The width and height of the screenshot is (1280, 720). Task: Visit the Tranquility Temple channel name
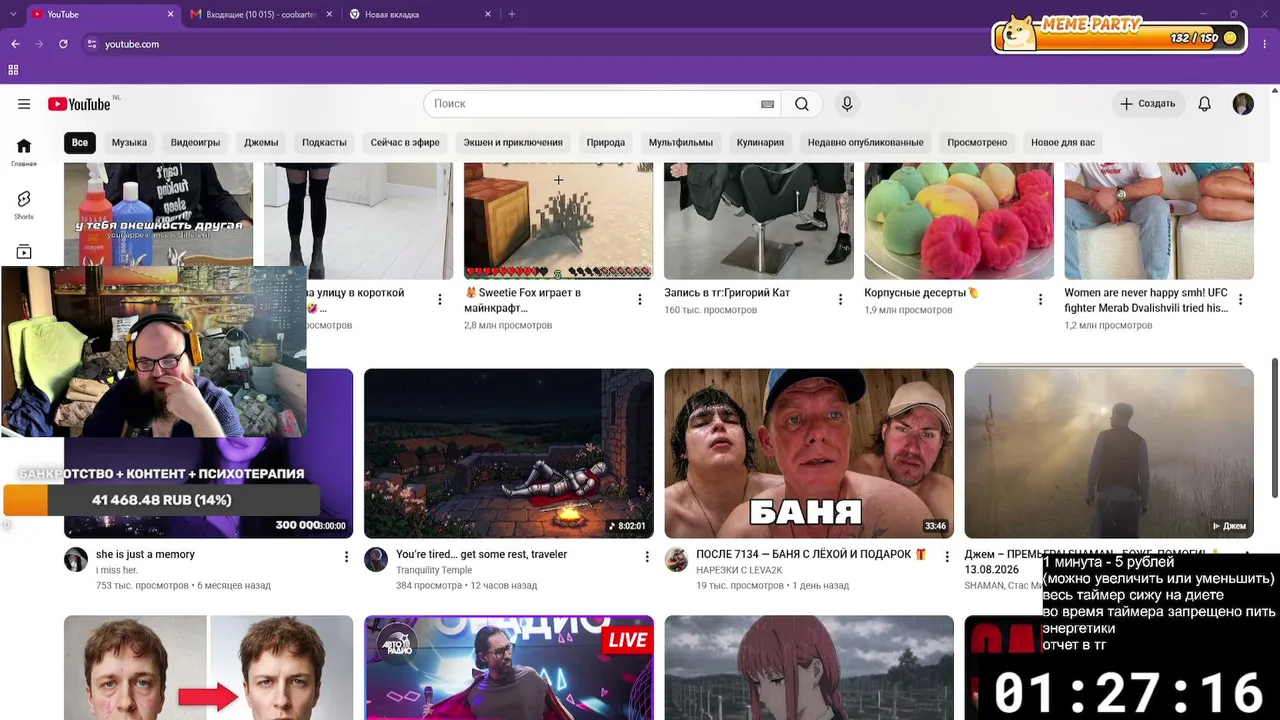434,570
